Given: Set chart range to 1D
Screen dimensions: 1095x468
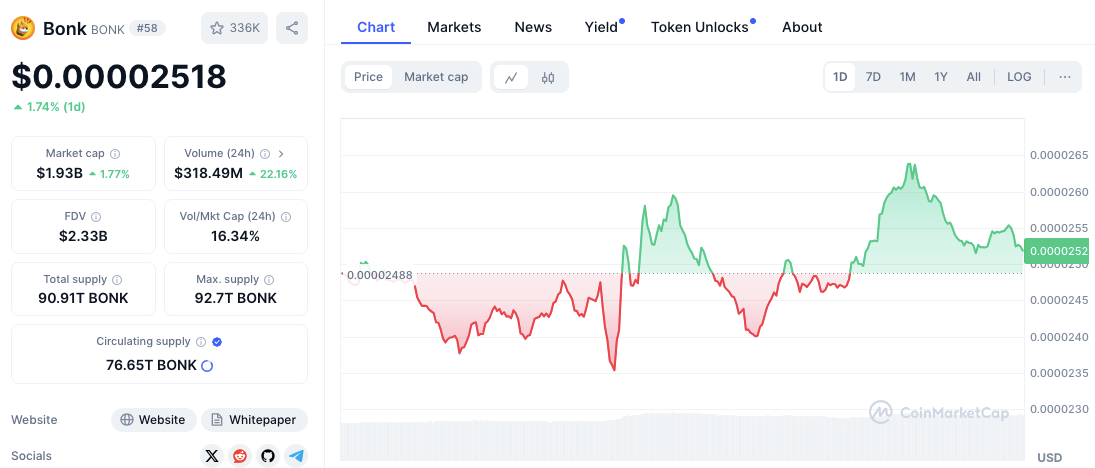Looking at the screenshot, I should 840,77.
